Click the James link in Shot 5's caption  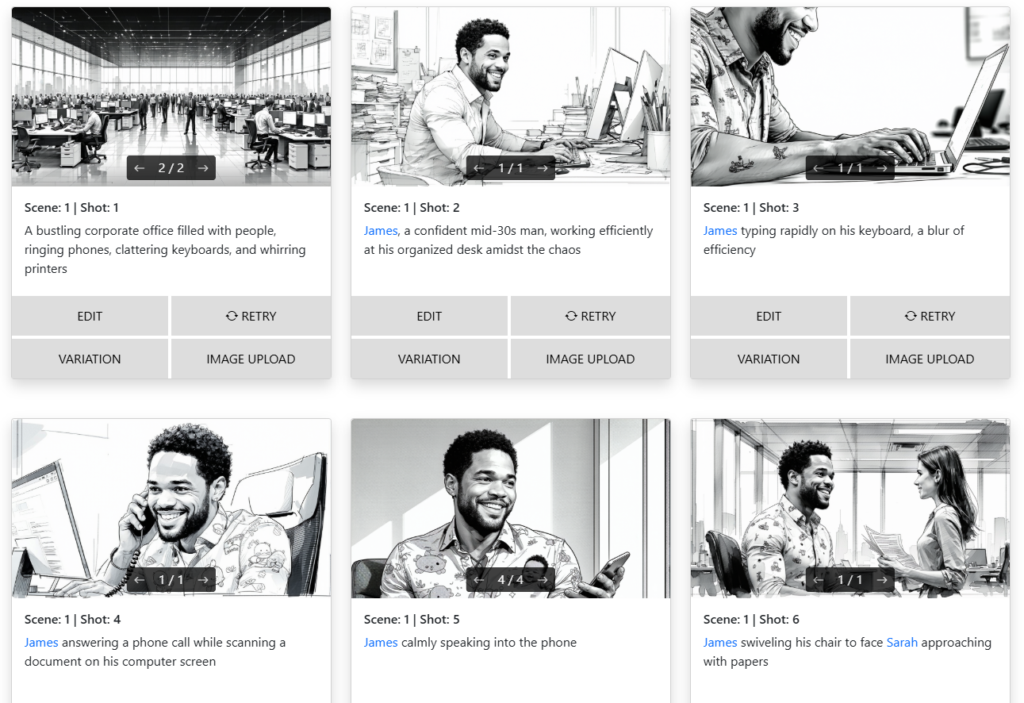coord(380,642)
